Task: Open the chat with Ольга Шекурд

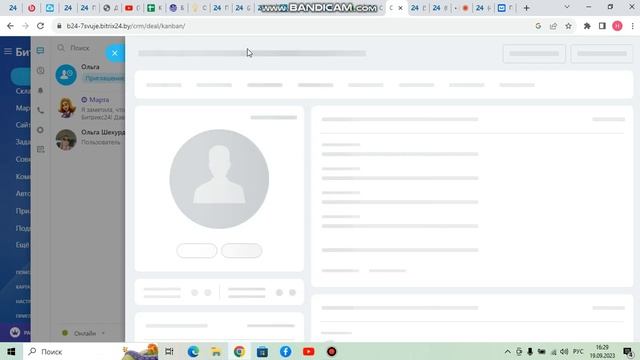Action: (90, 140)
